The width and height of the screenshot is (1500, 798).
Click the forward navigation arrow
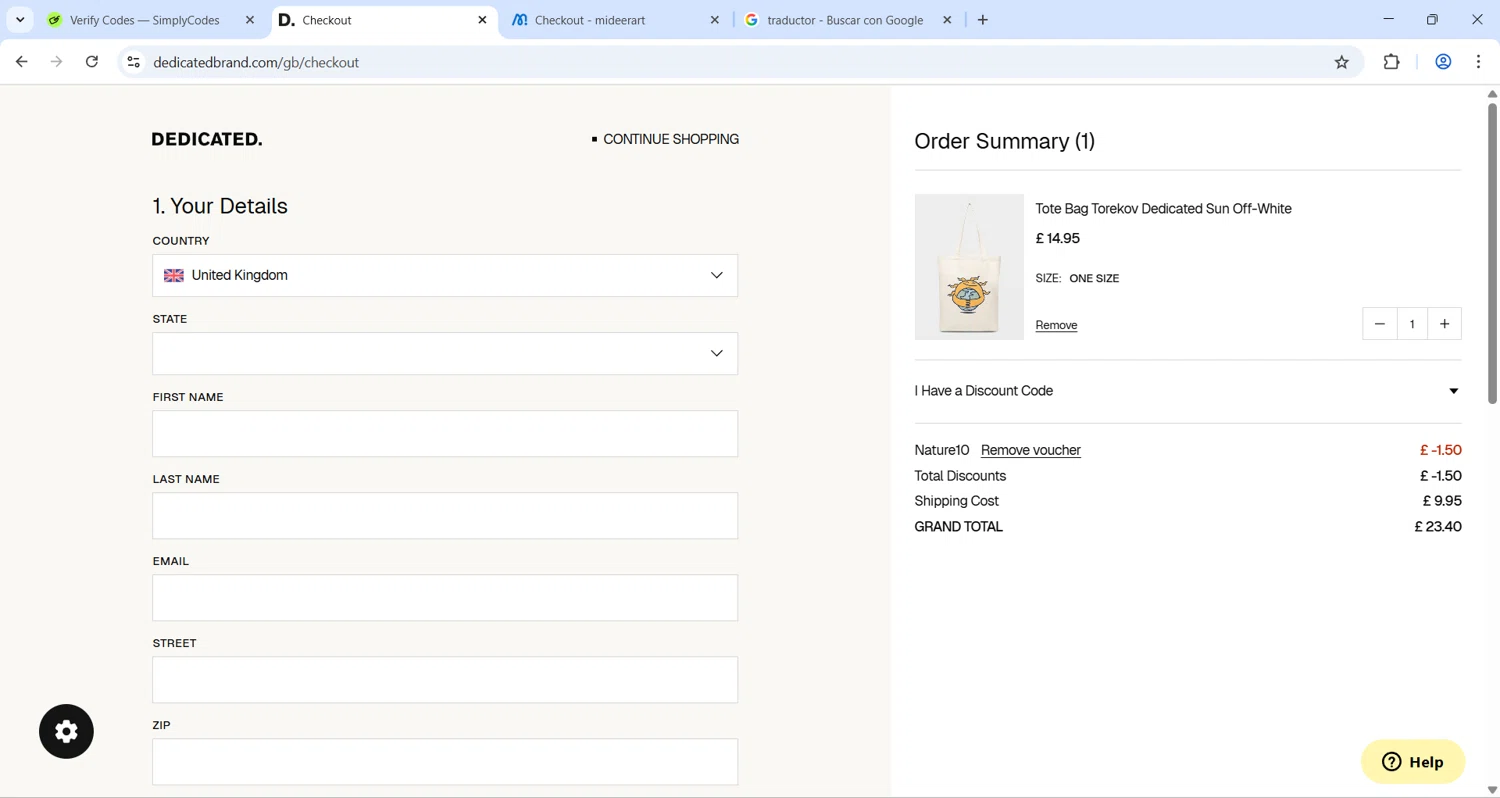click(x=57, y=62)
